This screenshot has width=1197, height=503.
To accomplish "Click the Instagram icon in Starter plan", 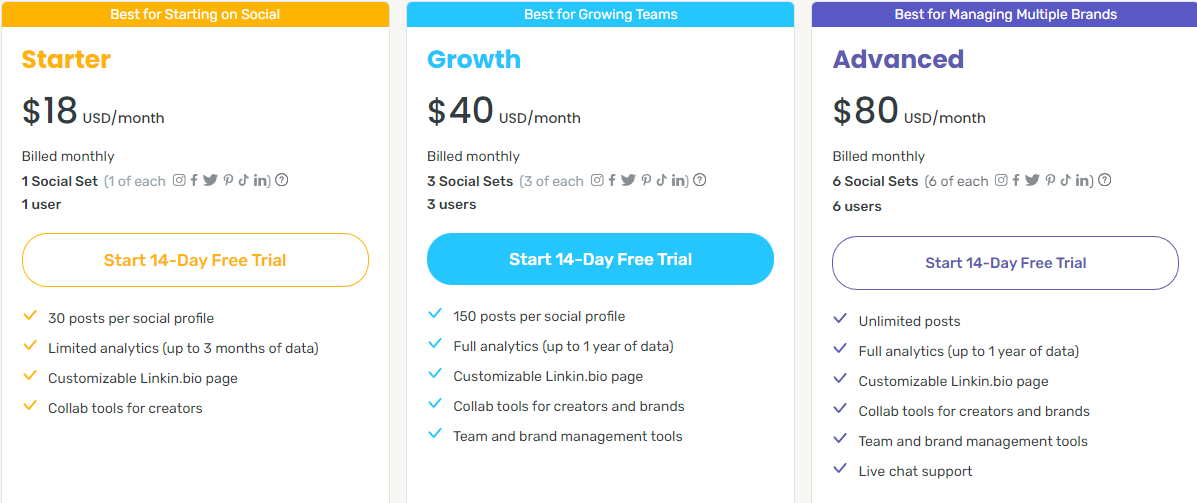I will point(180,181).
